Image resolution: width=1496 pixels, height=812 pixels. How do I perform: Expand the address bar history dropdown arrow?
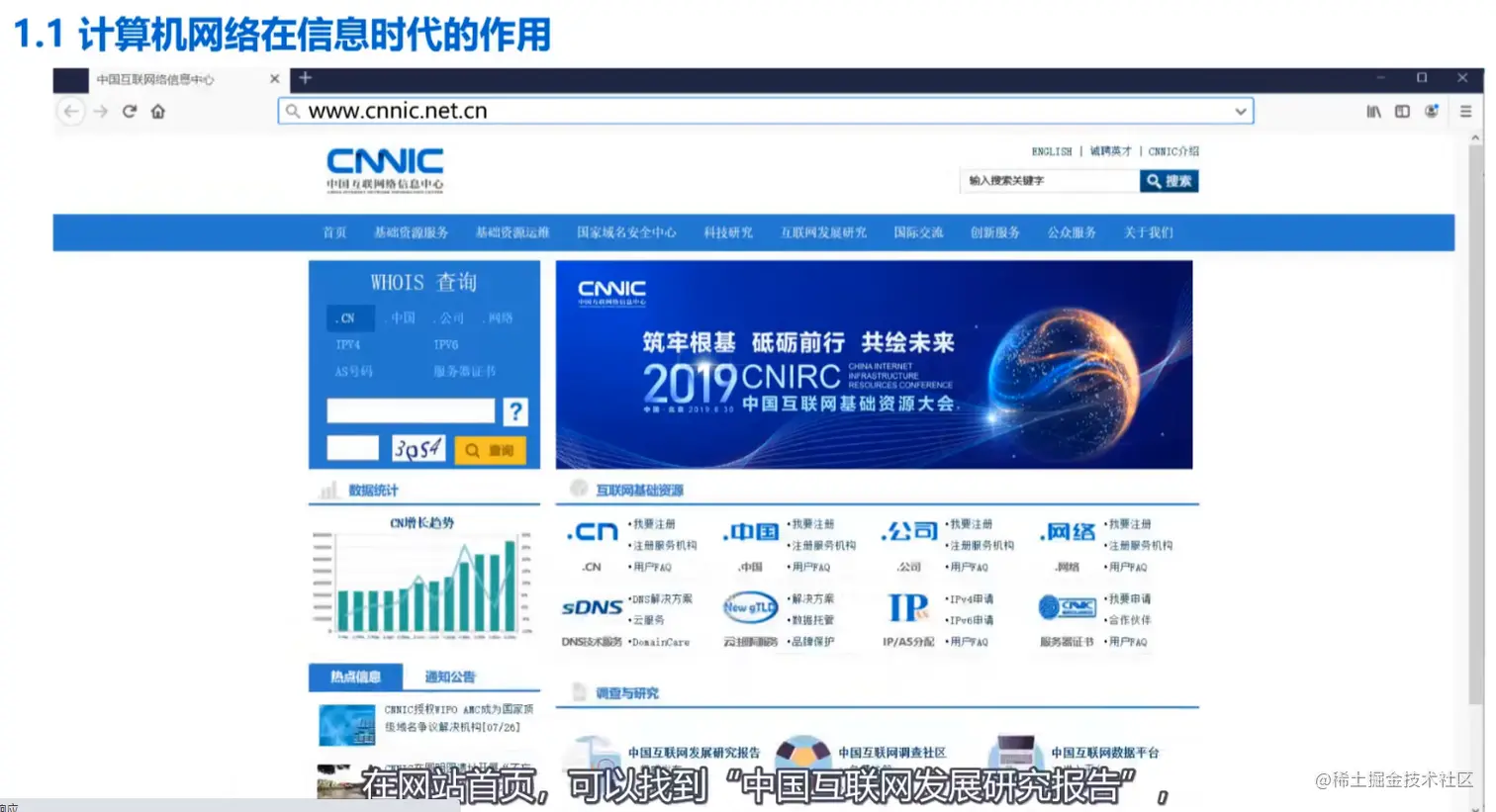click(x=1240, y=112)
